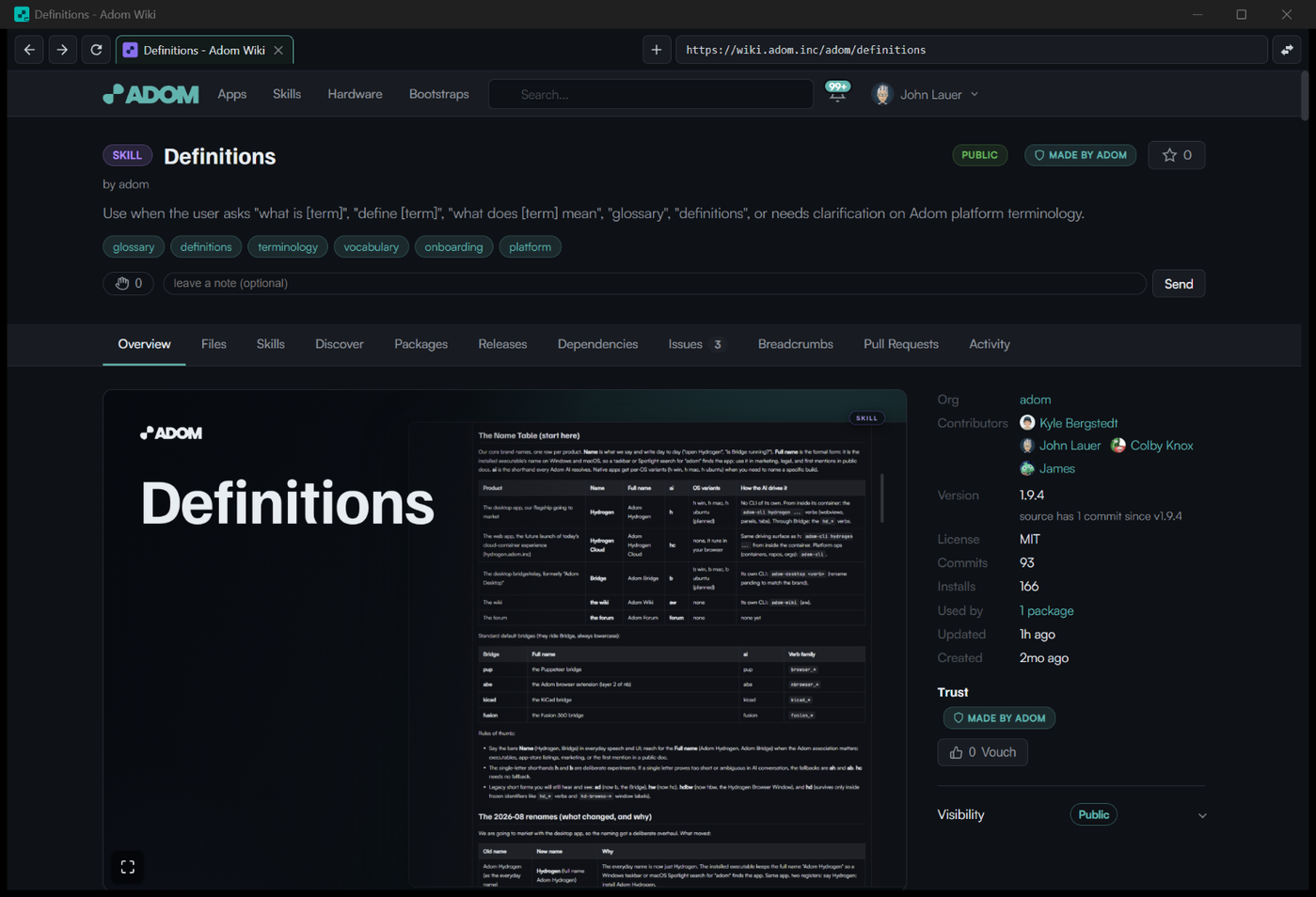Switch to the Releases tab
The height and width of the screenshot is (897, 1316).
(502, 344)
